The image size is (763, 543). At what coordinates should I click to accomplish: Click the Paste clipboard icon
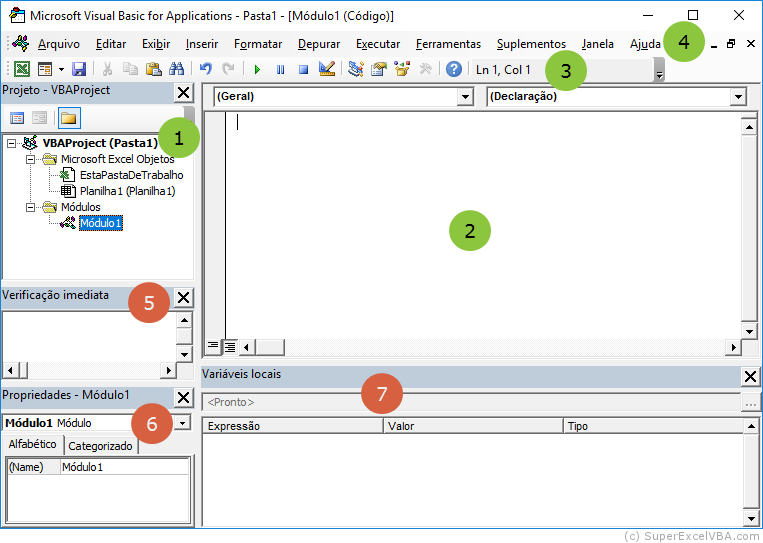coord(154,69)
